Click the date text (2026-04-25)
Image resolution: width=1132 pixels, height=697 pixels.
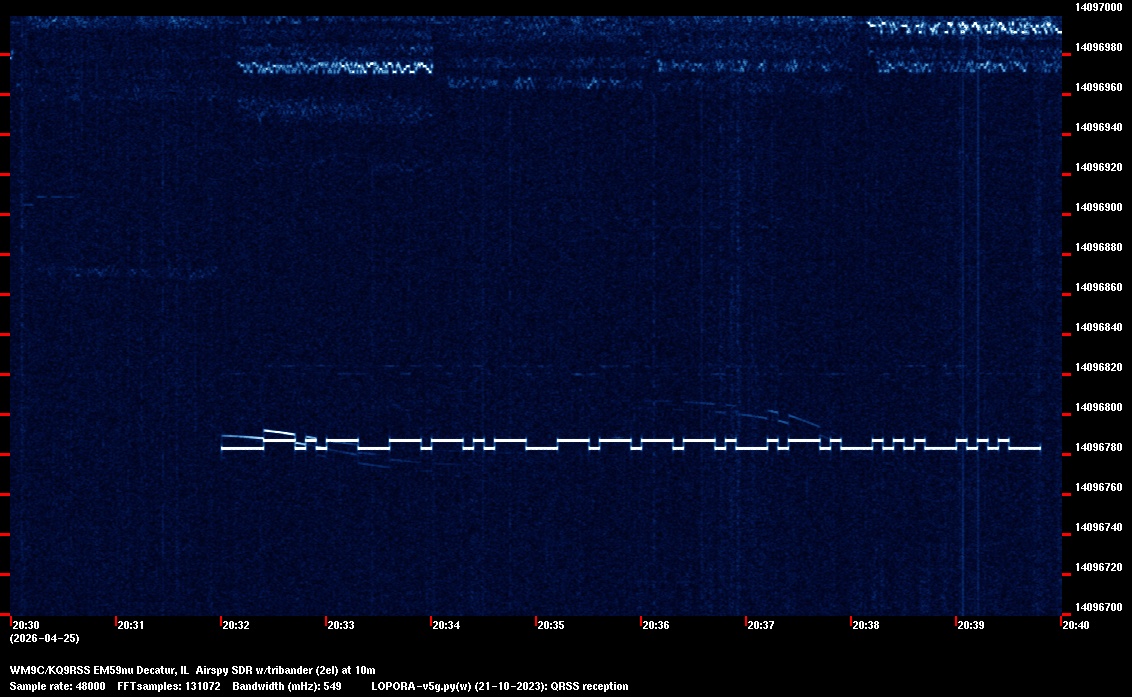click(x=44, y=637)
